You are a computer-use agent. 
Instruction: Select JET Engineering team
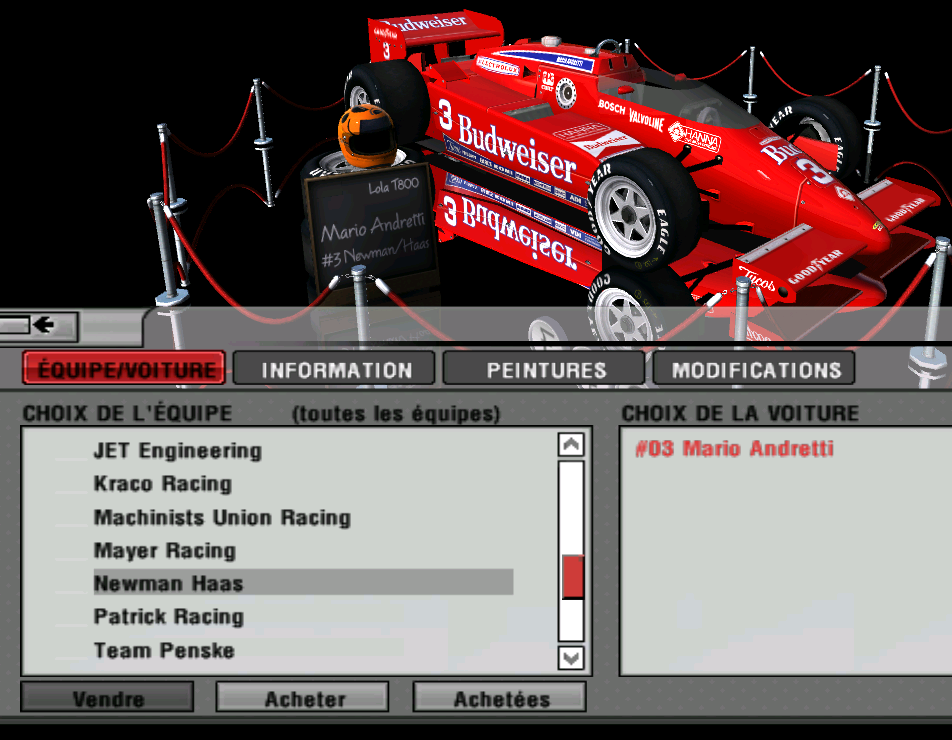[x=178, y=451]
